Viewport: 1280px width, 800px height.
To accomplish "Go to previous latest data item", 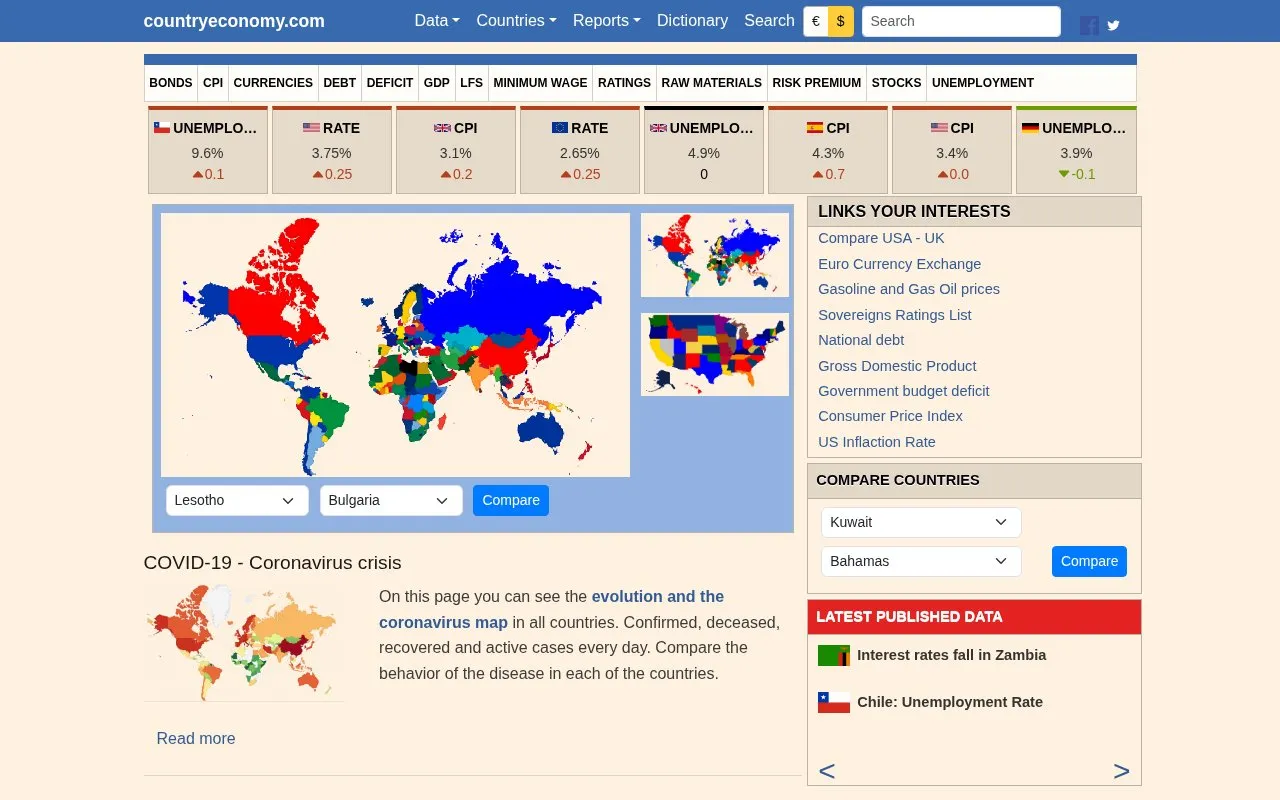I will [827, 771].
